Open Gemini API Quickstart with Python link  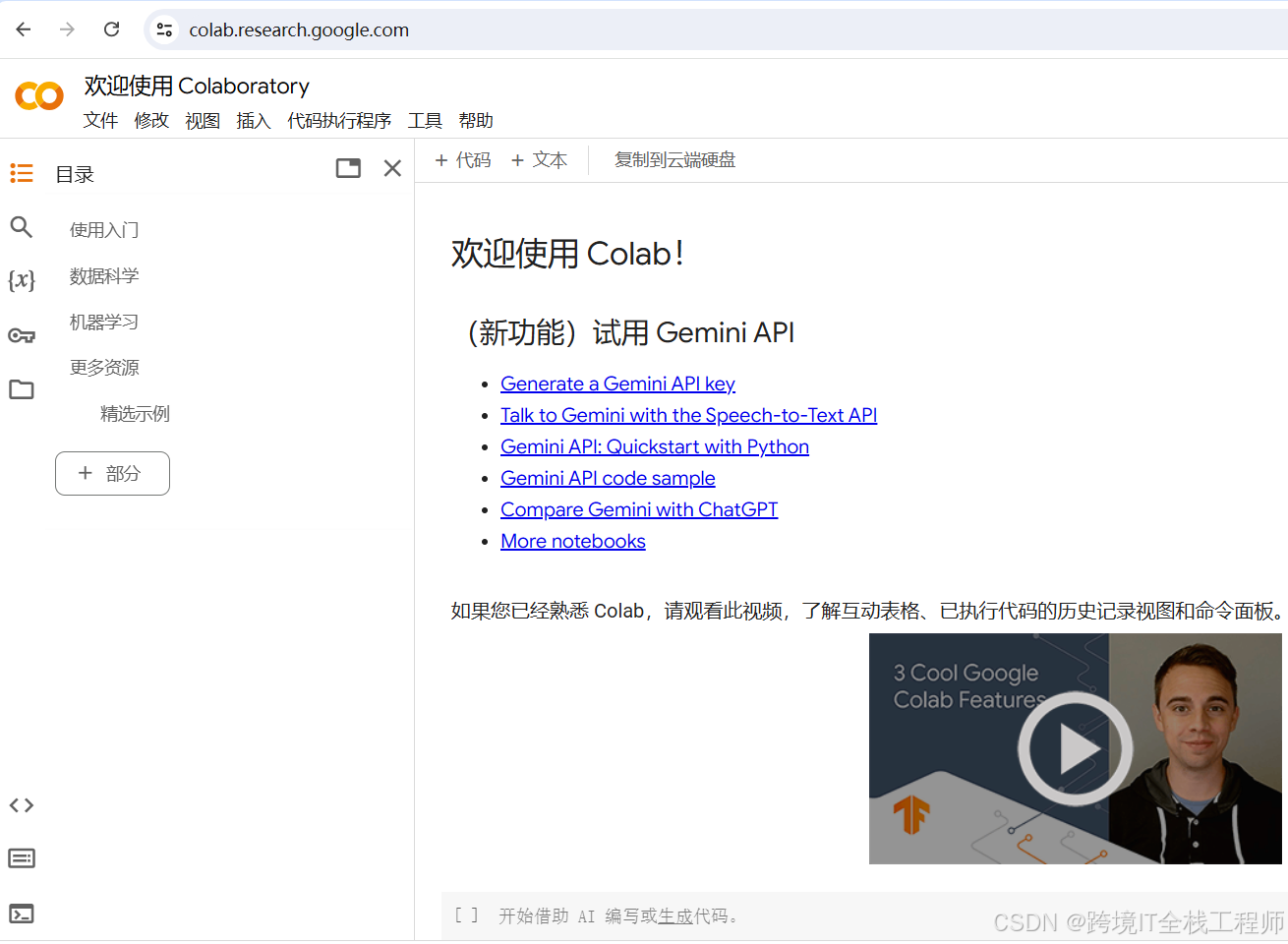tap(655, 446)
